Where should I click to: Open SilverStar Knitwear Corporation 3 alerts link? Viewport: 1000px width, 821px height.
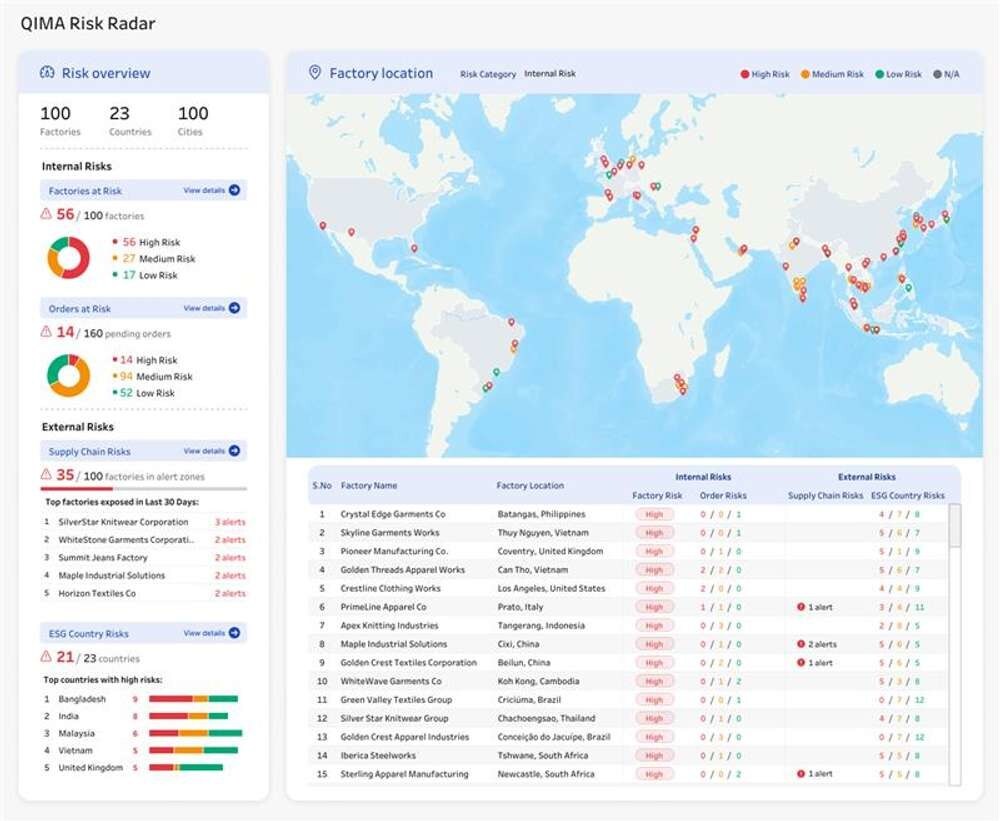(230, 522)
